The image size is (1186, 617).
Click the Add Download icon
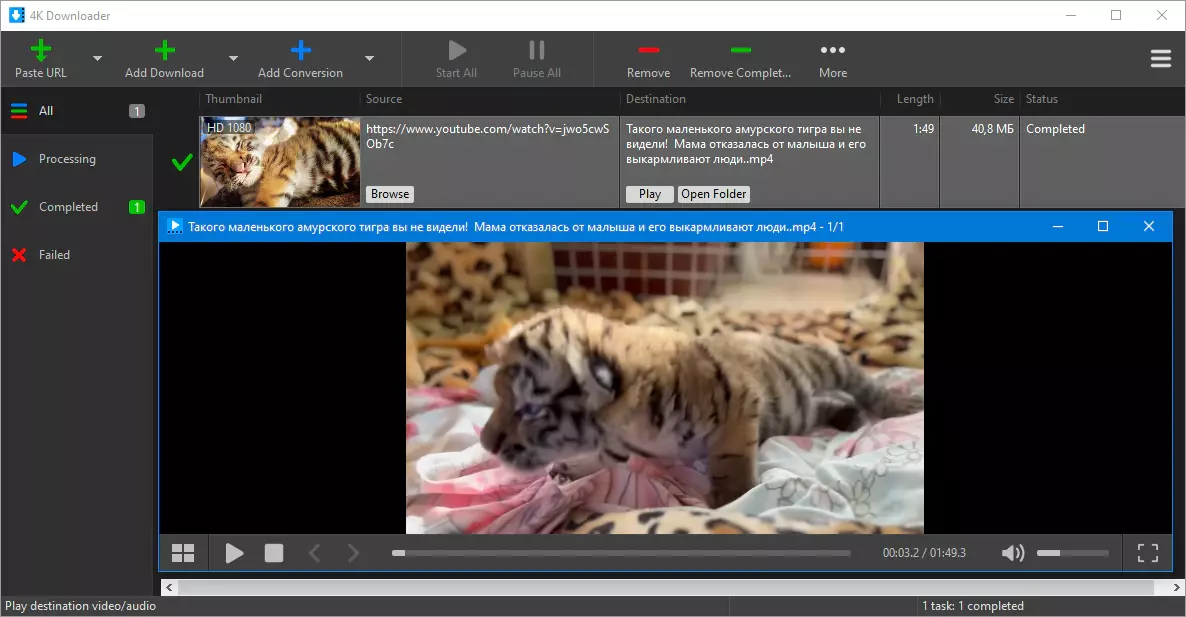[164, 50]
